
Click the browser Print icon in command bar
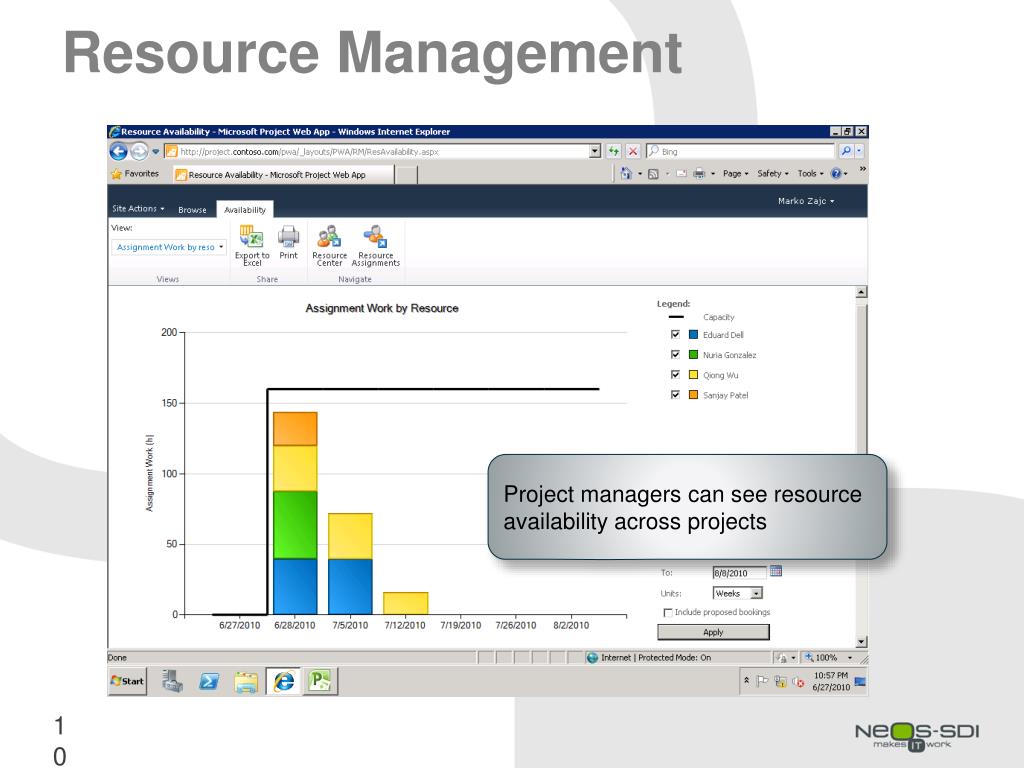pyautogui.click(x=699, y=174)
